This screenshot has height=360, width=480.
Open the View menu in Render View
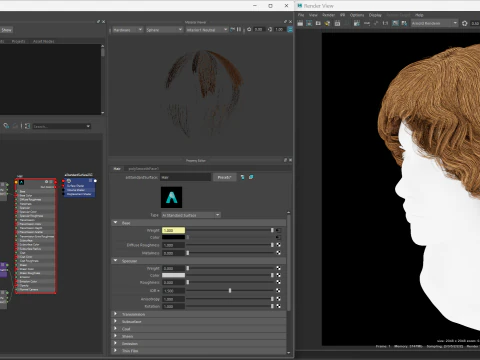pyautogui.click(x=313, y=15)
